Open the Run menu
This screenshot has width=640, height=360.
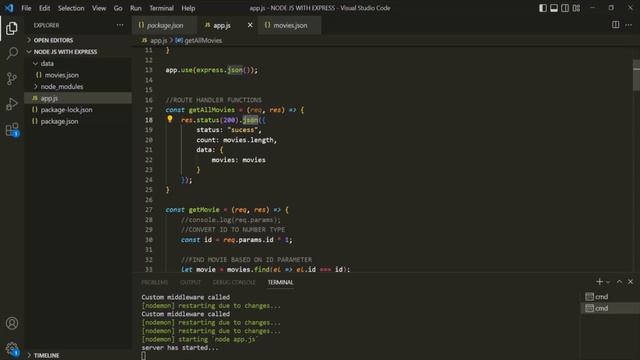click(x=136, y=8)
